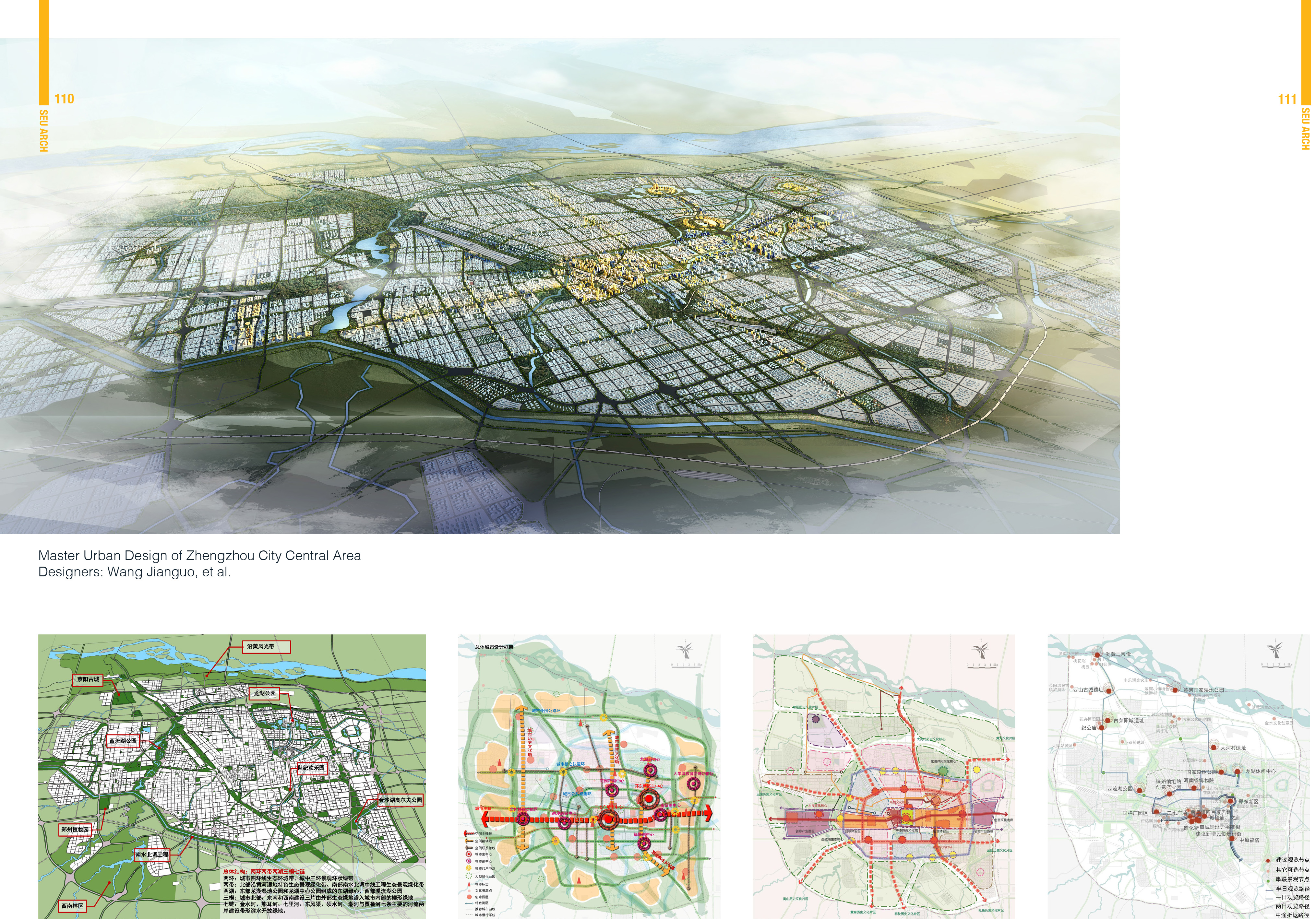Click the red triangle 城市标志 legend icon
This screenshot has height=919, width=1316.
(x=470, y=884)
